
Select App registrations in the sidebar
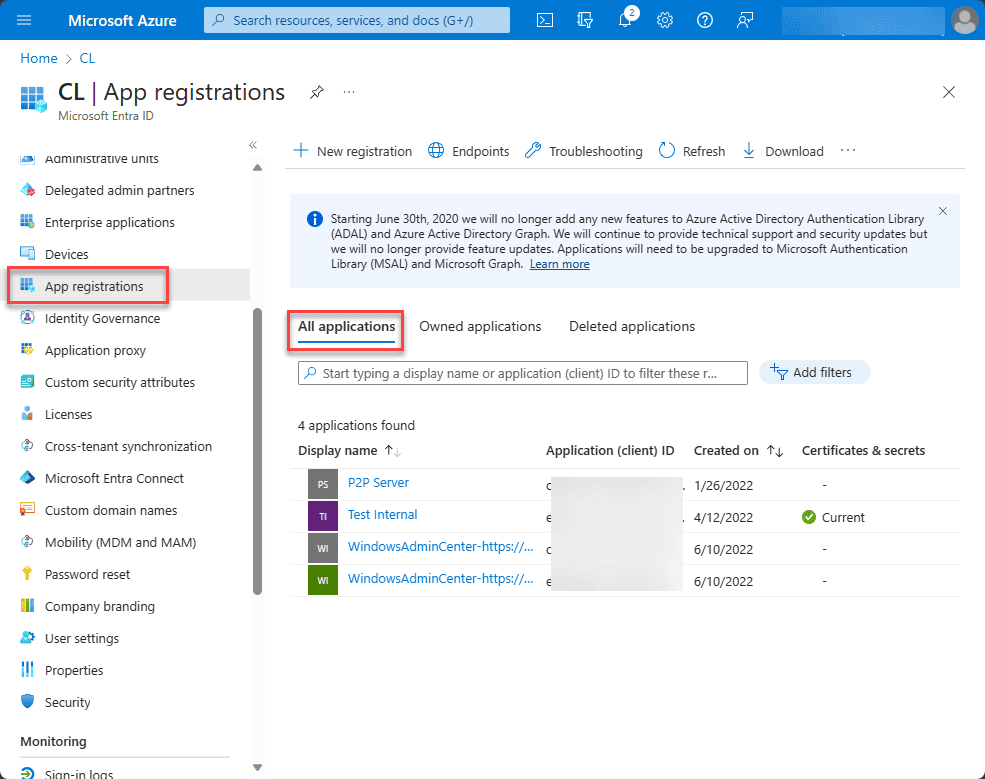[x=94, y=286]
